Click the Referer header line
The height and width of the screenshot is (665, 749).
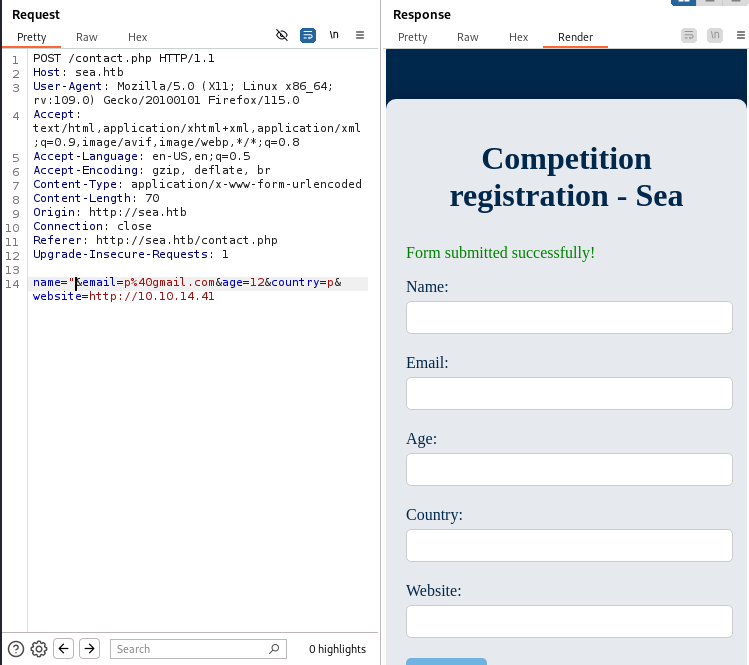click(x=155, y=240)
